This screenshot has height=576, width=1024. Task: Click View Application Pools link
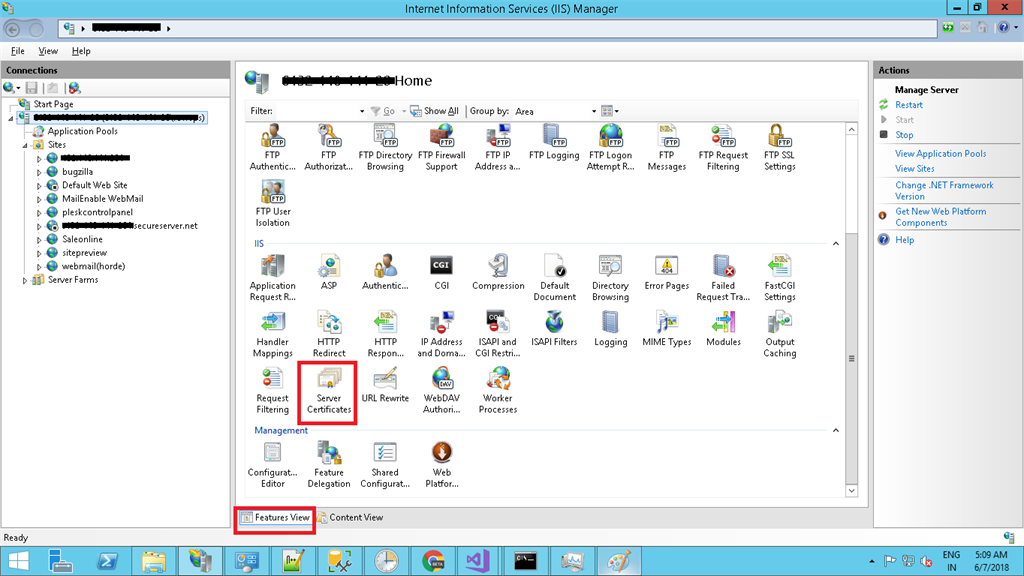point(940,154)
